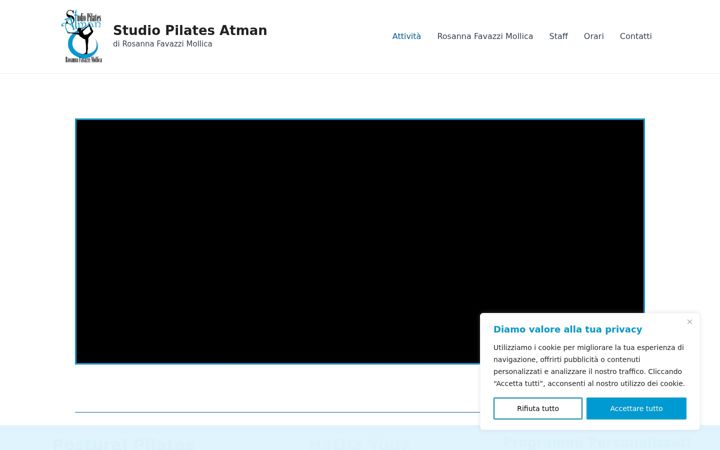Image resolution: width=720 pixels, height=450 pixels.
Task: Click Rifiuta tutto button
Action: (538, 408)
